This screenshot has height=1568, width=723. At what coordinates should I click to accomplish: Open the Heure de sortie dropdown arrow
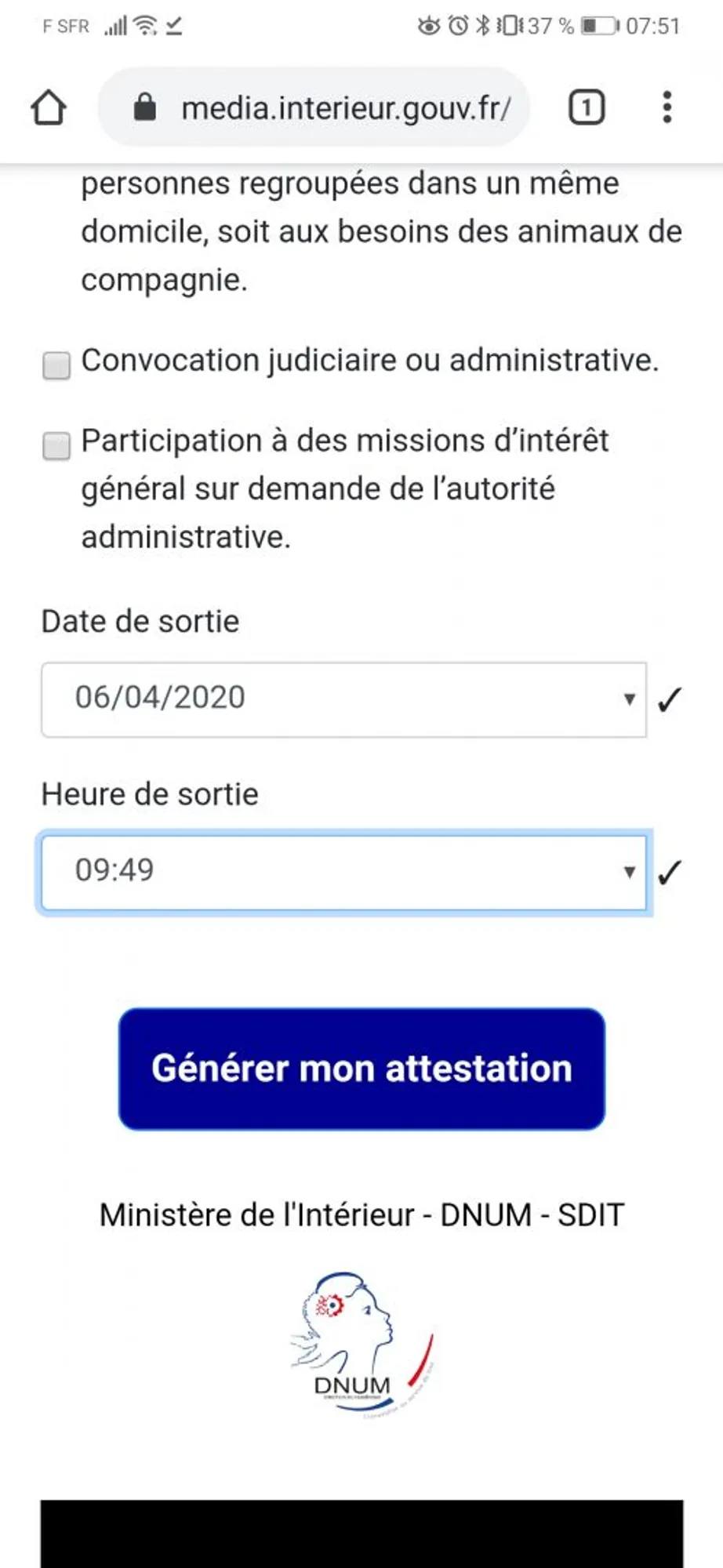(629, 872)
